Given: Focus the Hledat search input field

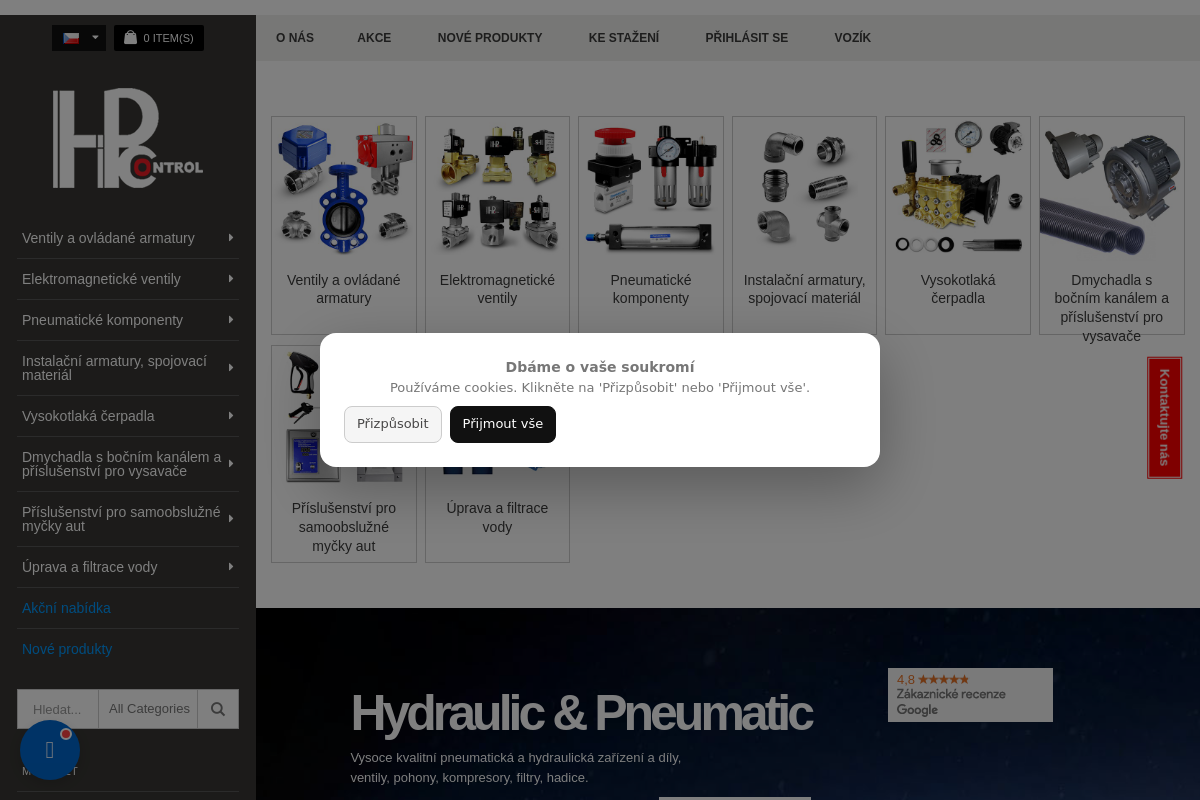Looking at the screenshot, I should (x=58, y=709).
